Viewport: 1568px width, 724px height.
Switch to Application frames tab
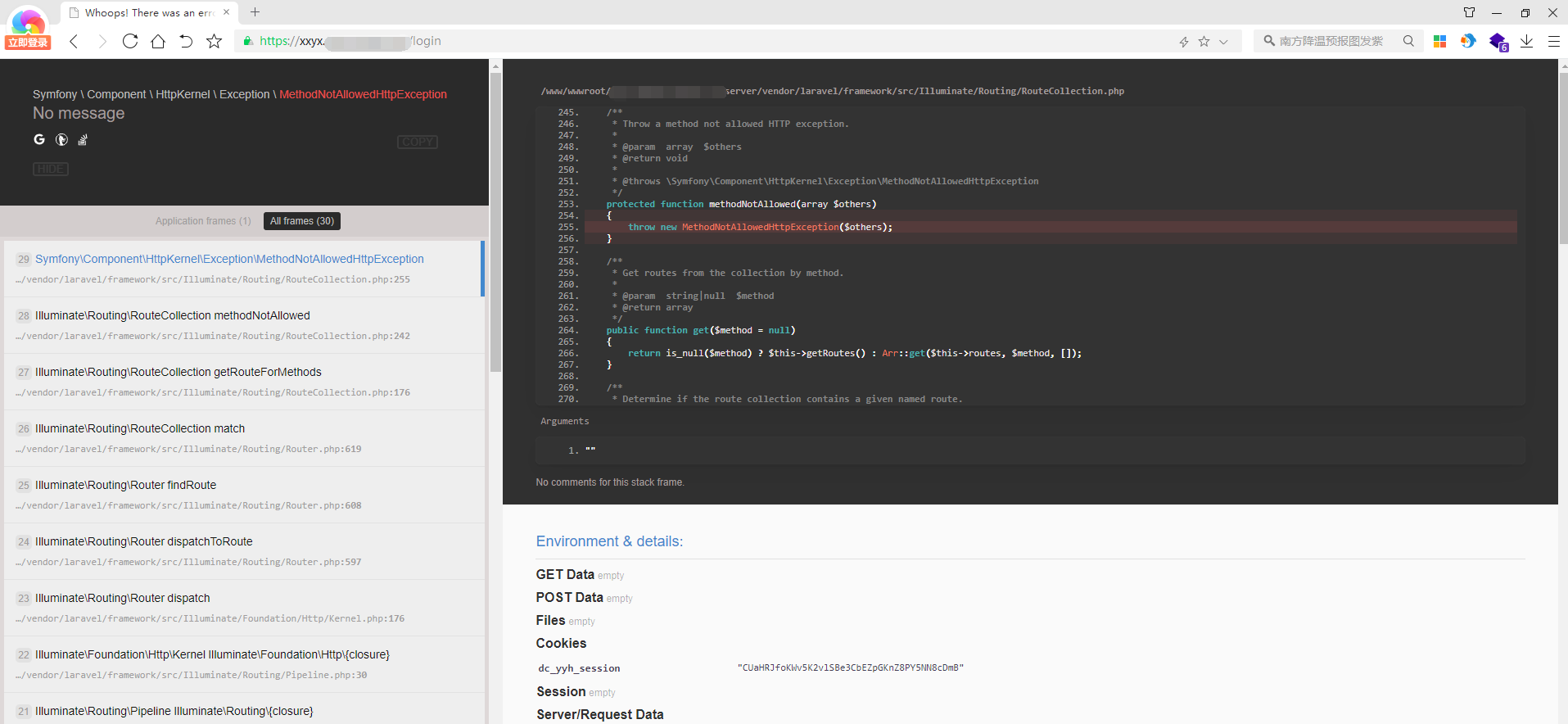coord(203,221)
